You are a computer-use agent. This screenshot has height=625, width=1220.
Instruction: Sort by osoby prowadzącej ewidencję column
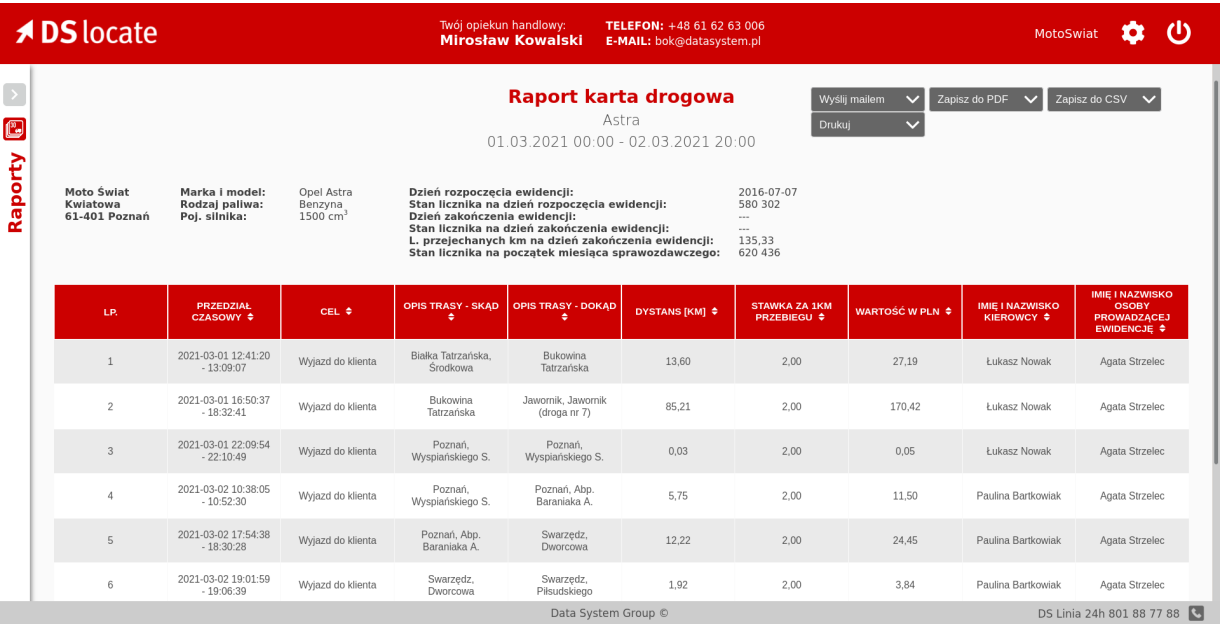tap(1132, 312)
